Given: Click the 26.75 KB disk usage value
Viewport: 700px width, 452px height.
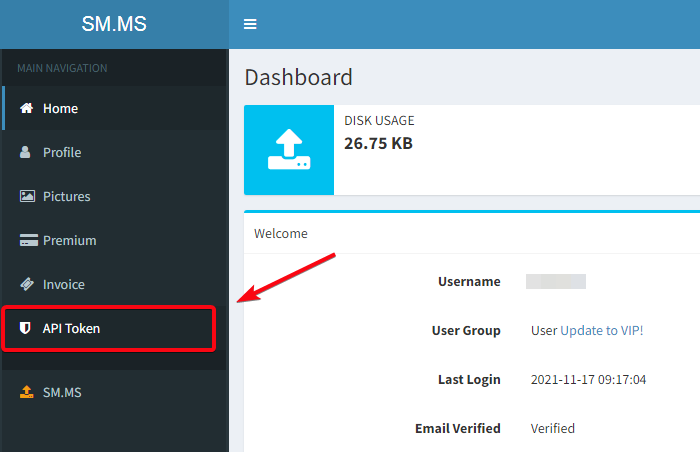Looking at the screenshot, I should click(378, 143).
